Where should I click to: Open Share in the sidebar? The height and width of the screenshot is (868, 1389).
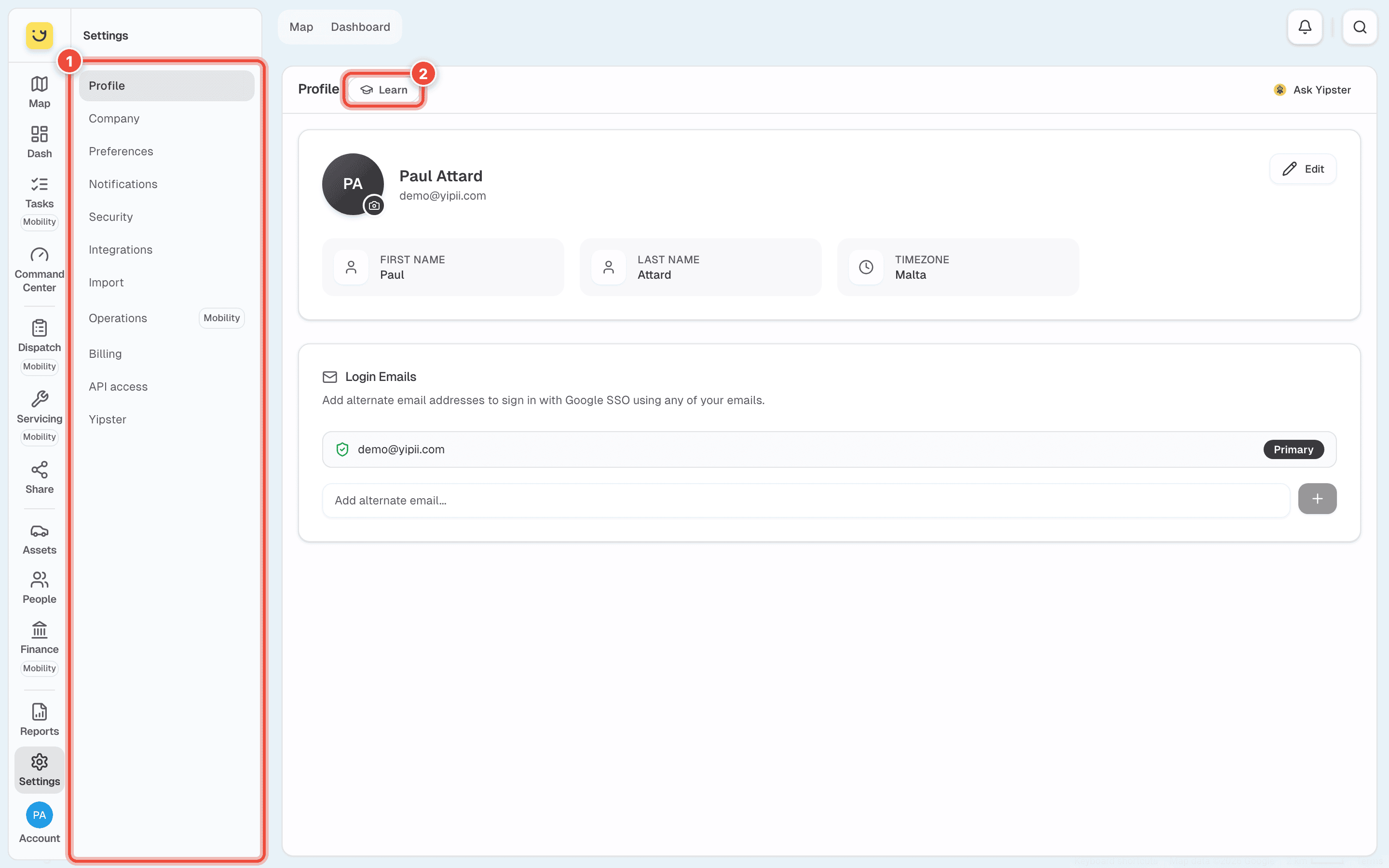click(39, 477)
